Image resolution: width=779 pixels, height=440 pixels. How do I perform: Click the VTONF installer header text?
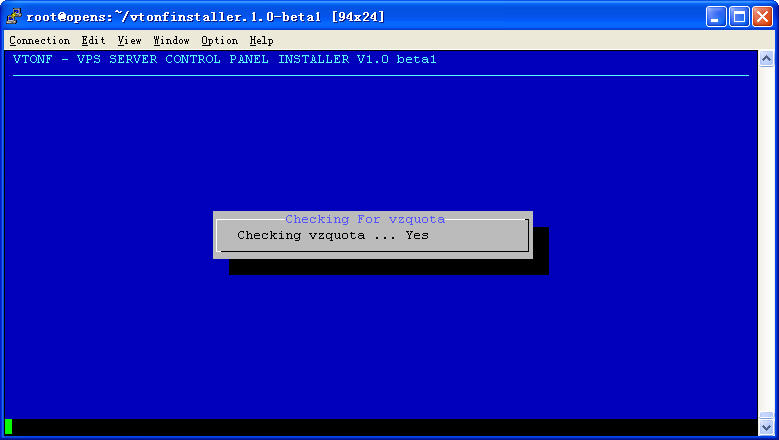(225, 60)
